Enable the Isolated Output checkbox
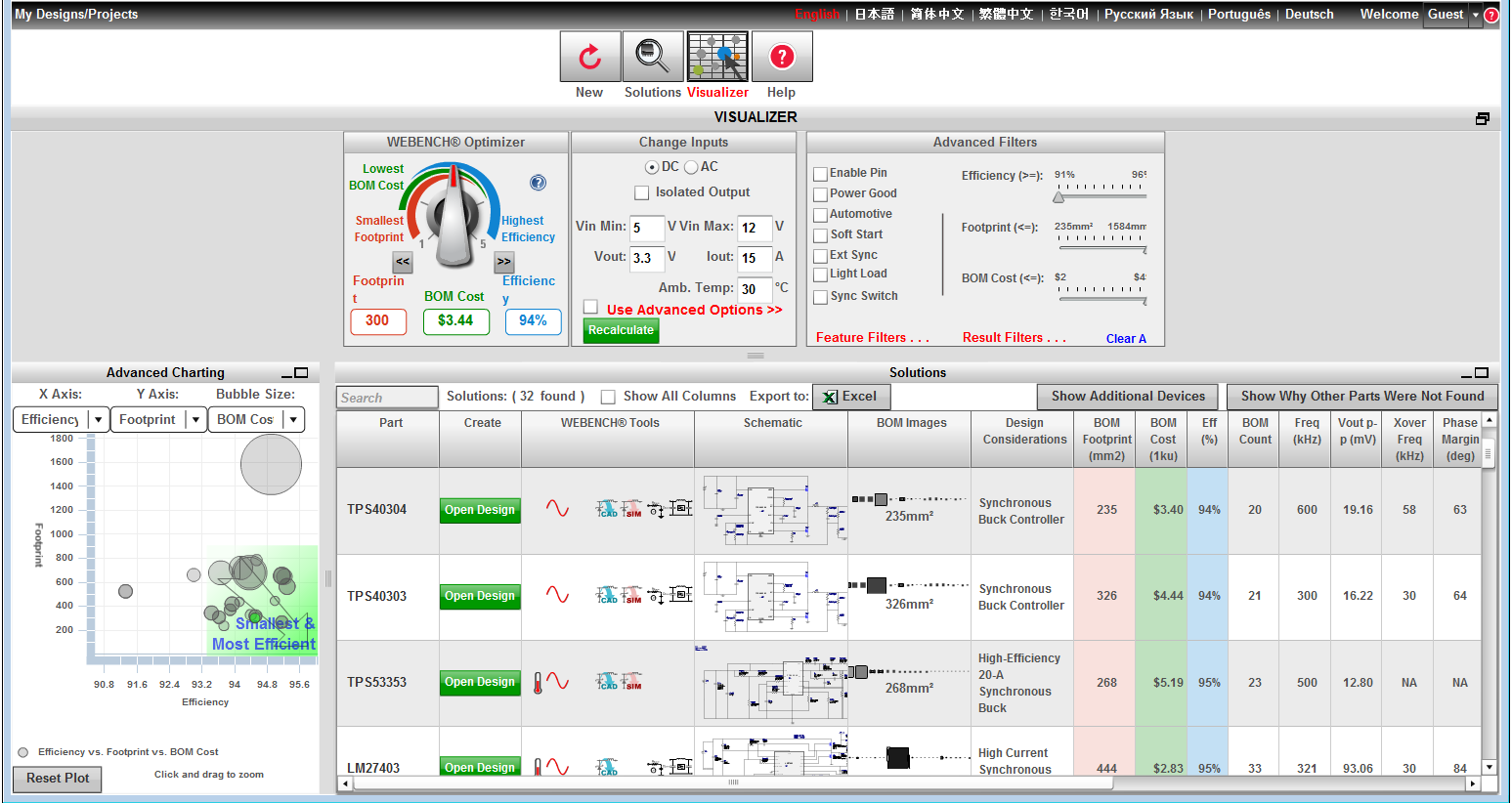Image resolution: width=1512 pixels, height=803 pixels. click(x=642, y=192)
